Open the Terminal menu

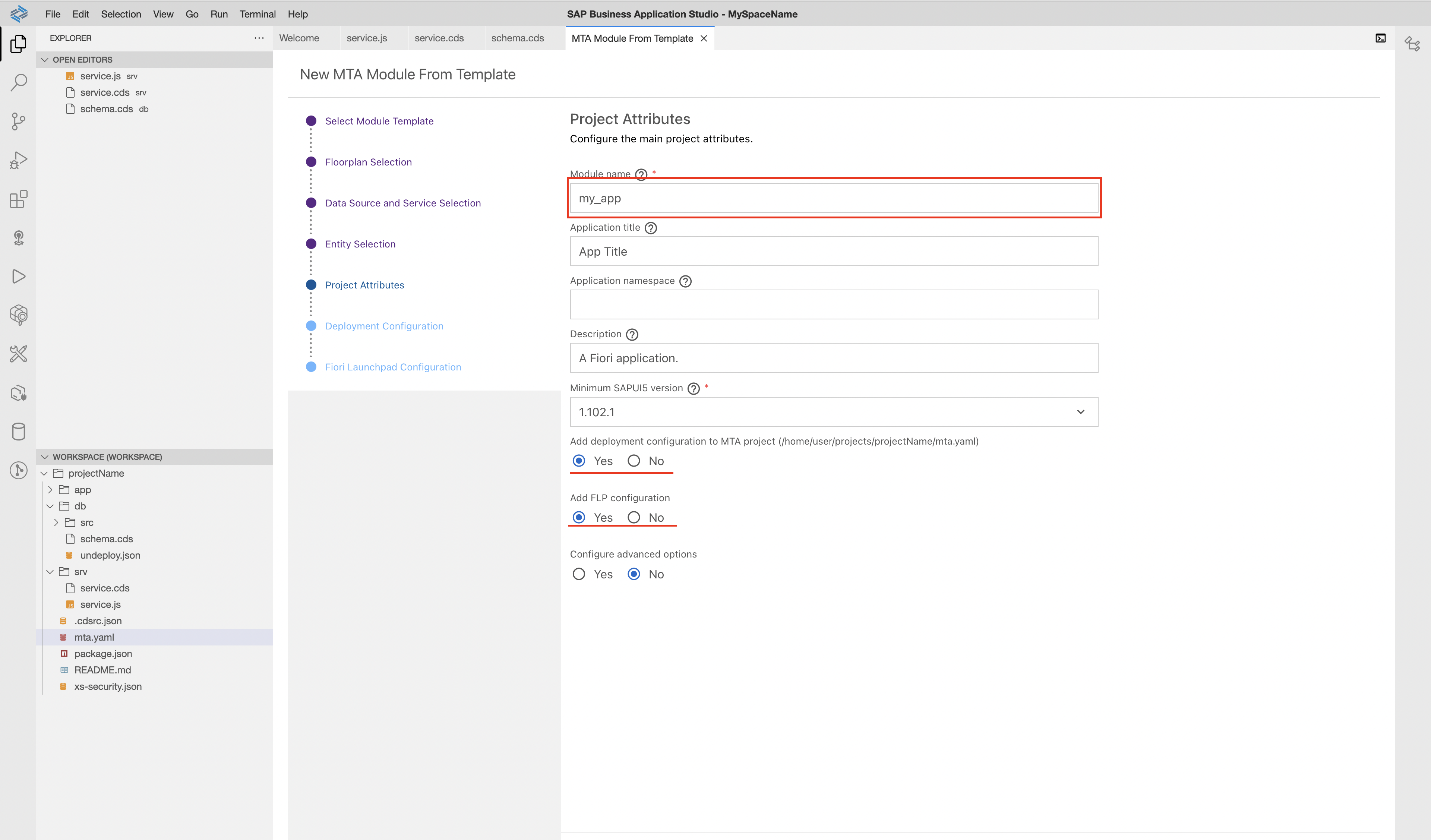[x=257, y=14]
